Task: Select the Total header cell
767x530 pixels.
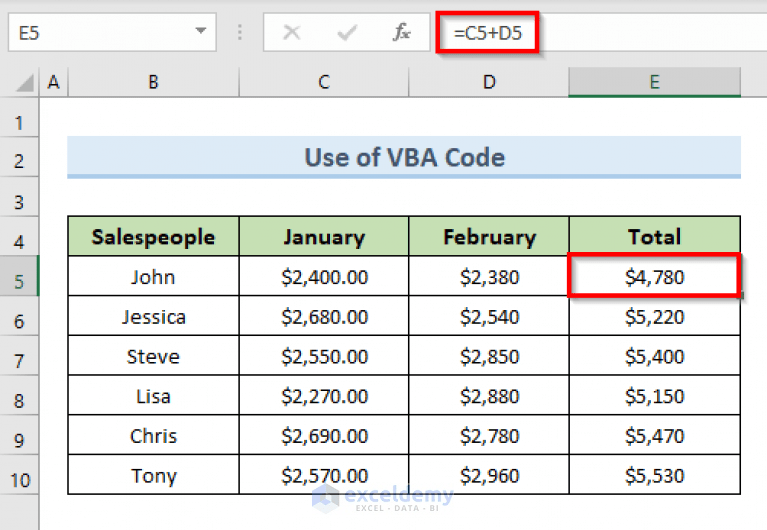Action: click(654, 236)
